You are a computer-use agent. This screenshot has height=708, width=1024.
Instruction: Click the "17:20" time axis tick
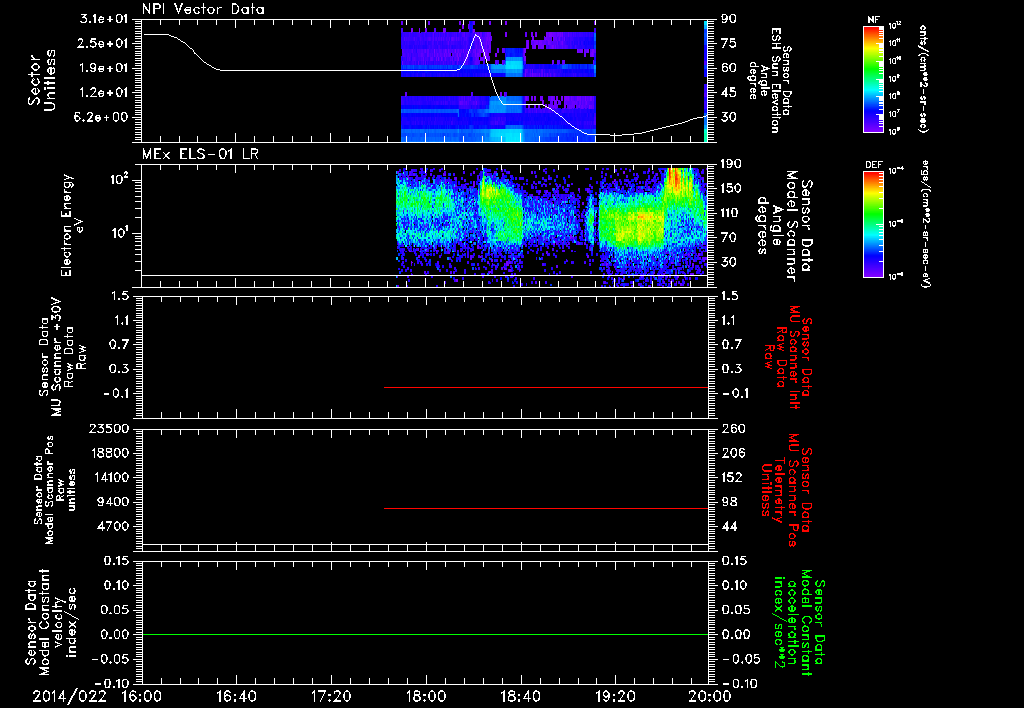(x=331, y=696)
